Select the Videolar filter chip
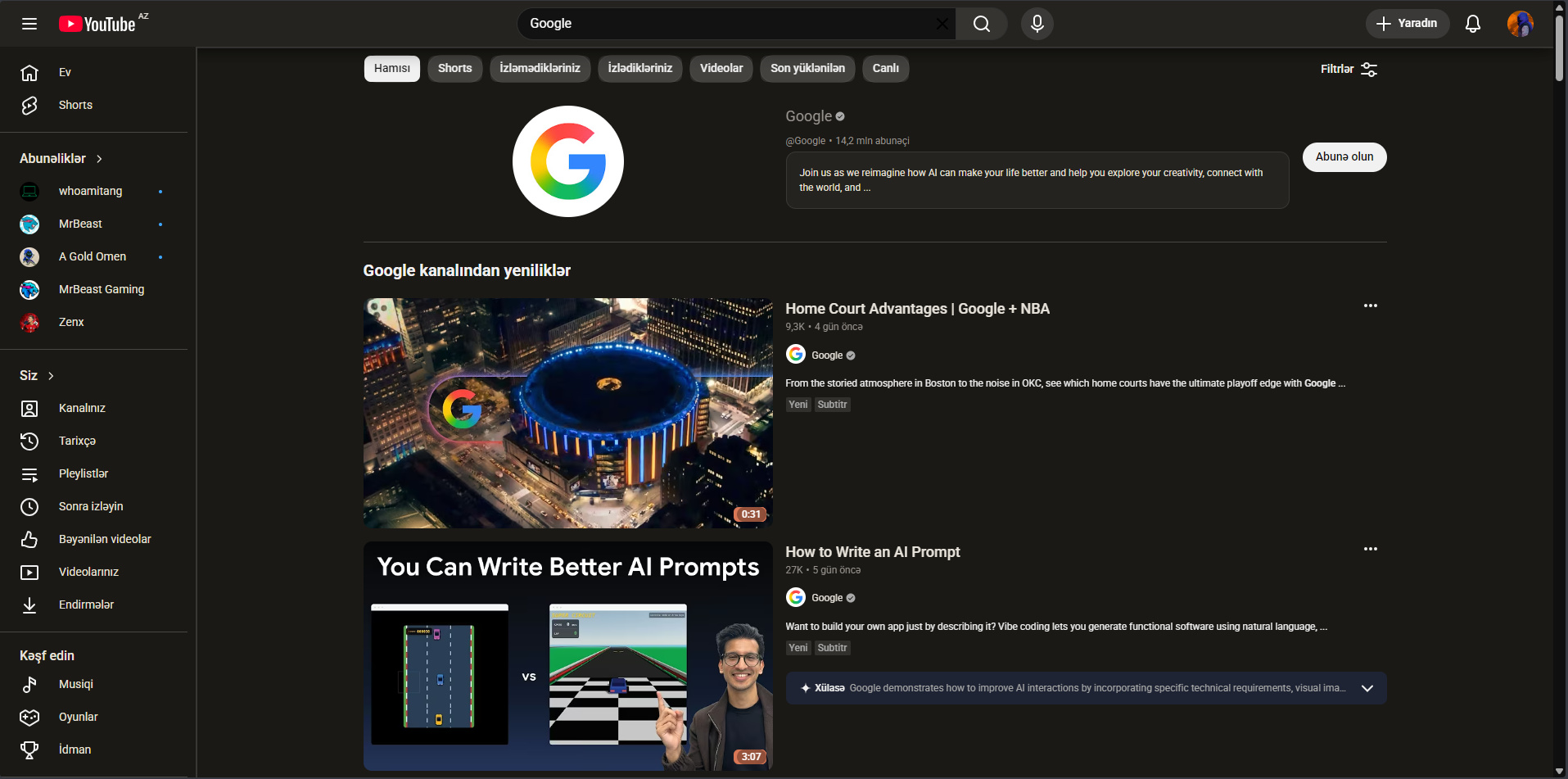This screenshot has width=1568, height=779. point(721,69)
